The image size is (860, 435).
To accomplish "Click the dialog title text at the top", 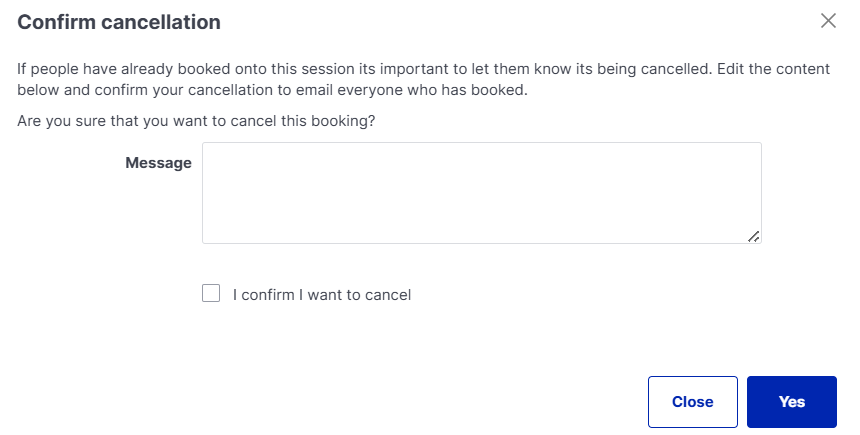I will 119,21.
